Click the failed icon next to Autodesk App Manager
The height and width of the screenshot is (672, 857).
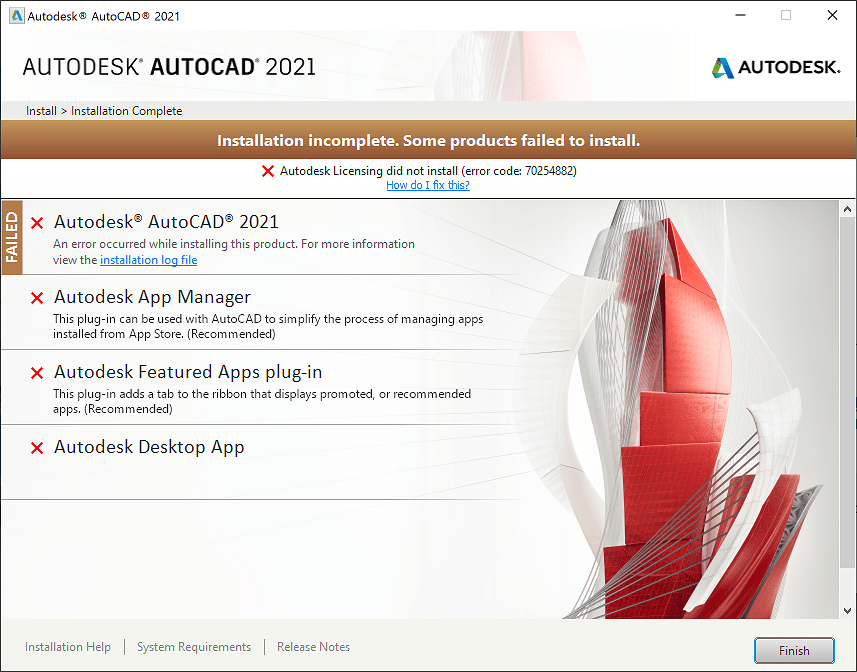[37, 298]
